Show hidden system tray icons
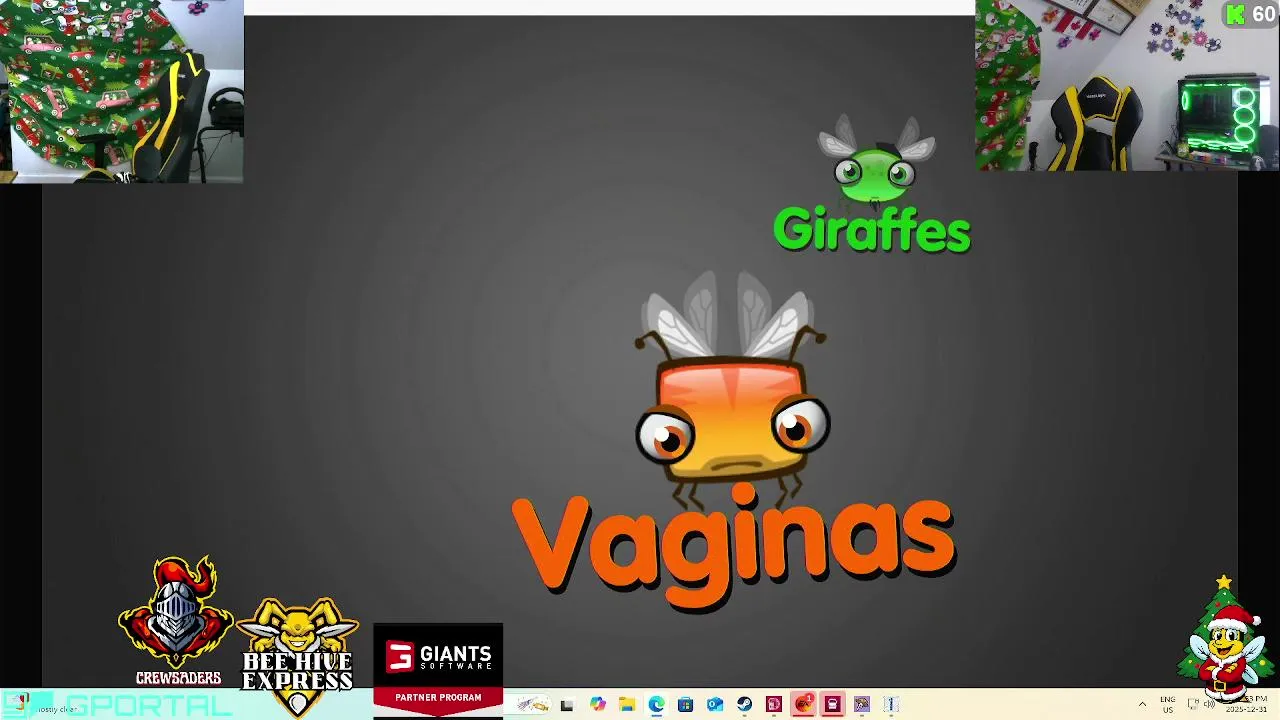Image resolution: width=1280 pixels, height=720 pixels. coord(1142,704)
